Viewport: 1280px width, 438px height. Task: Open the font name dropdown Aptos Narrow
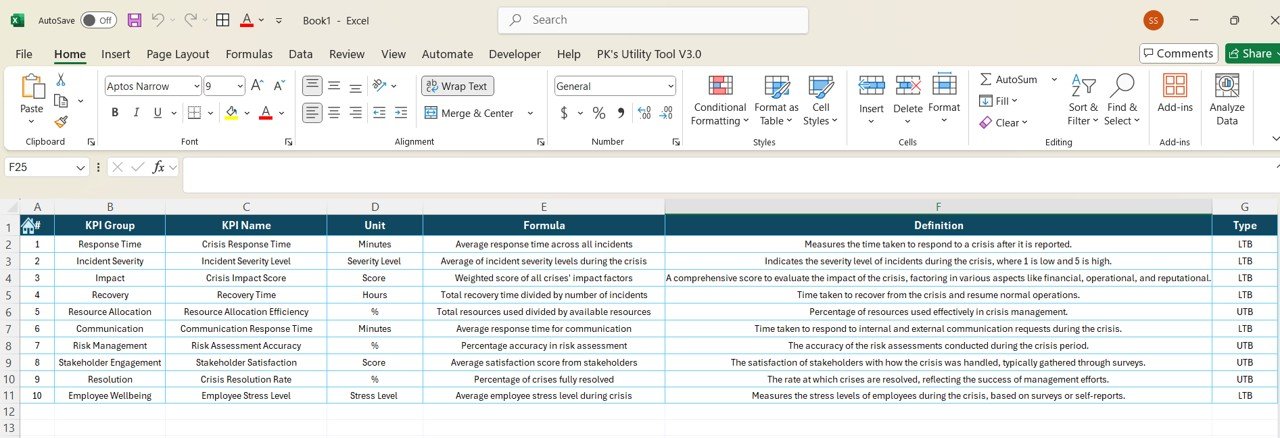point(195,86)
